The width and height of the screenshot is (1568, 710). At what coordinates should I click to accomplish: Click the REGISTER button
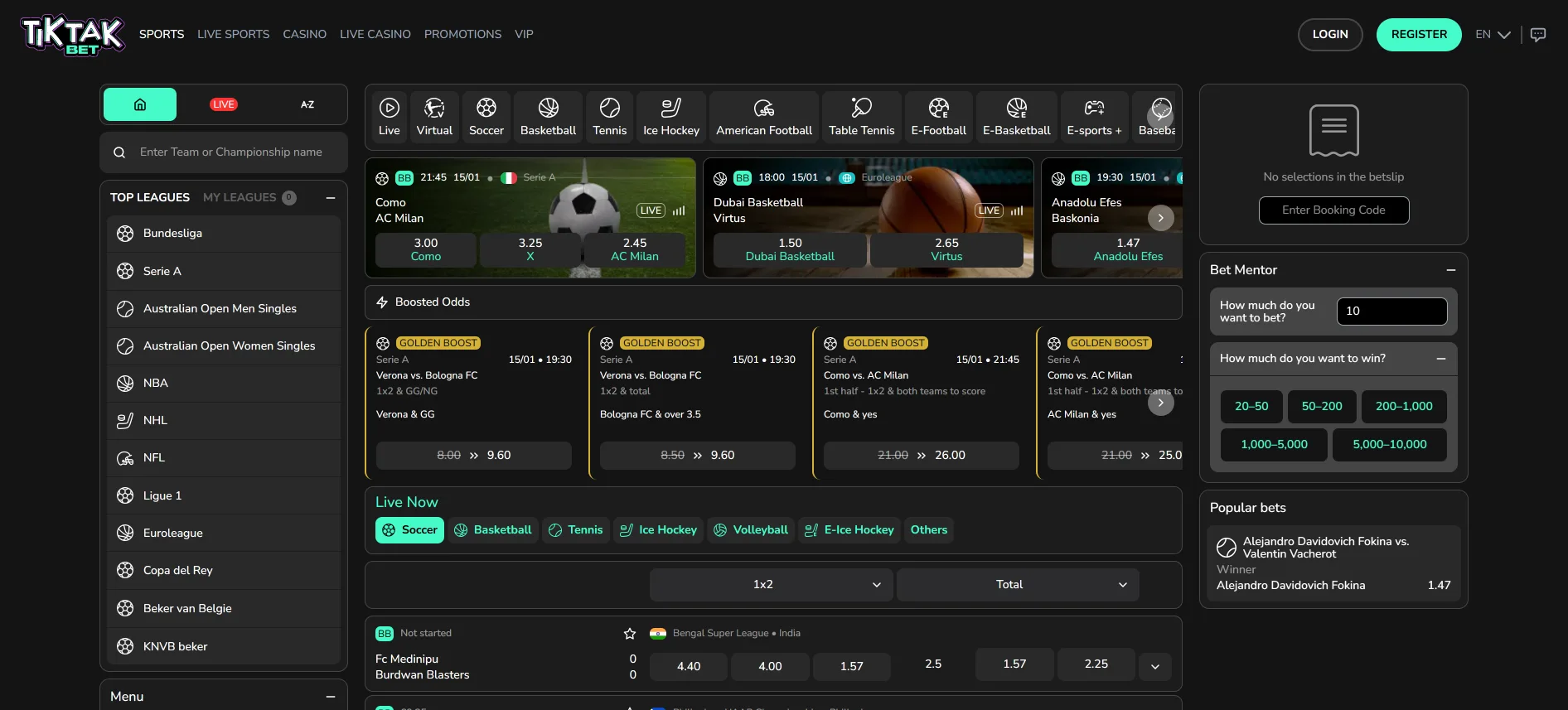point(1418,35)
